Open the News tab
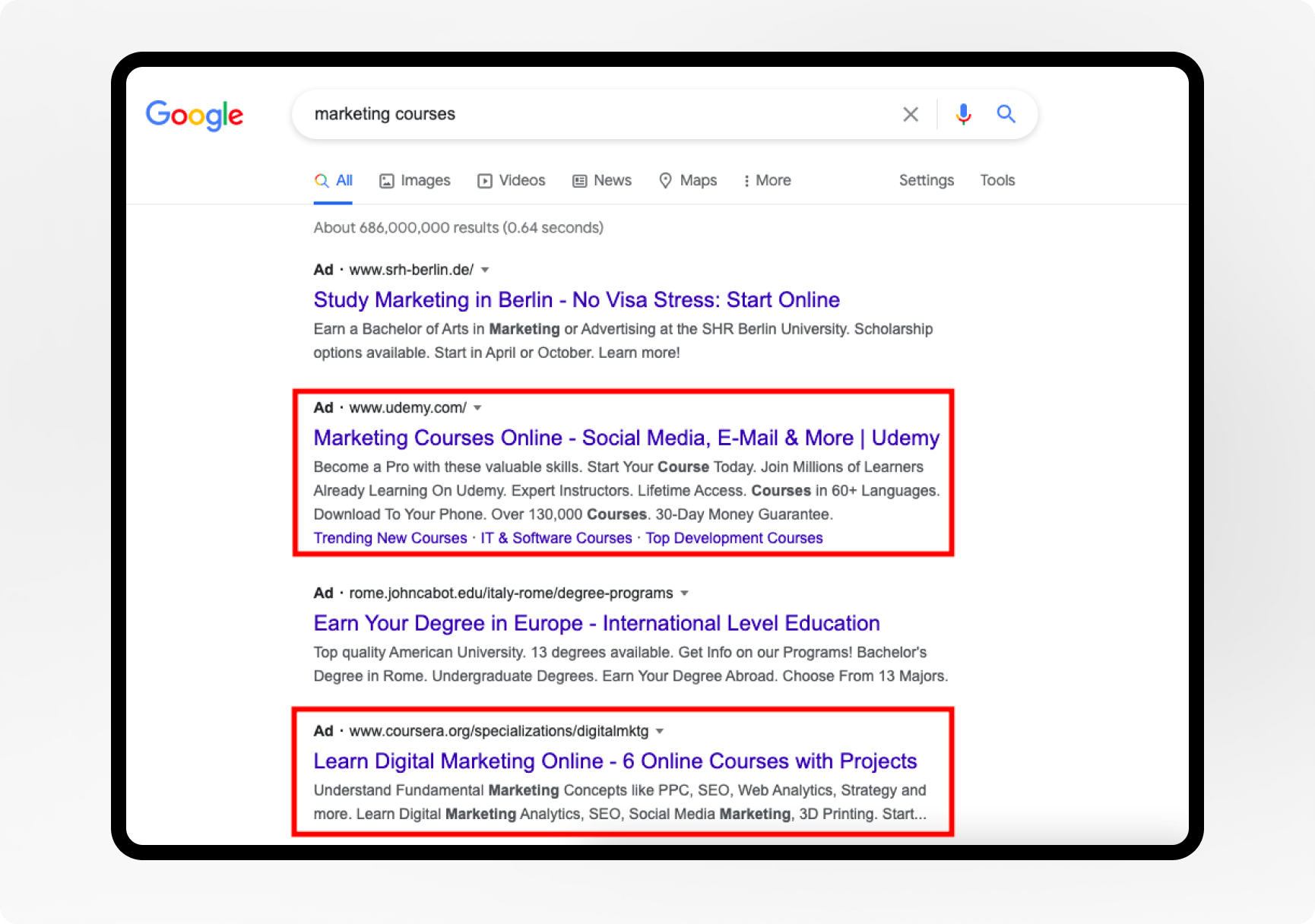 point(602,180)
